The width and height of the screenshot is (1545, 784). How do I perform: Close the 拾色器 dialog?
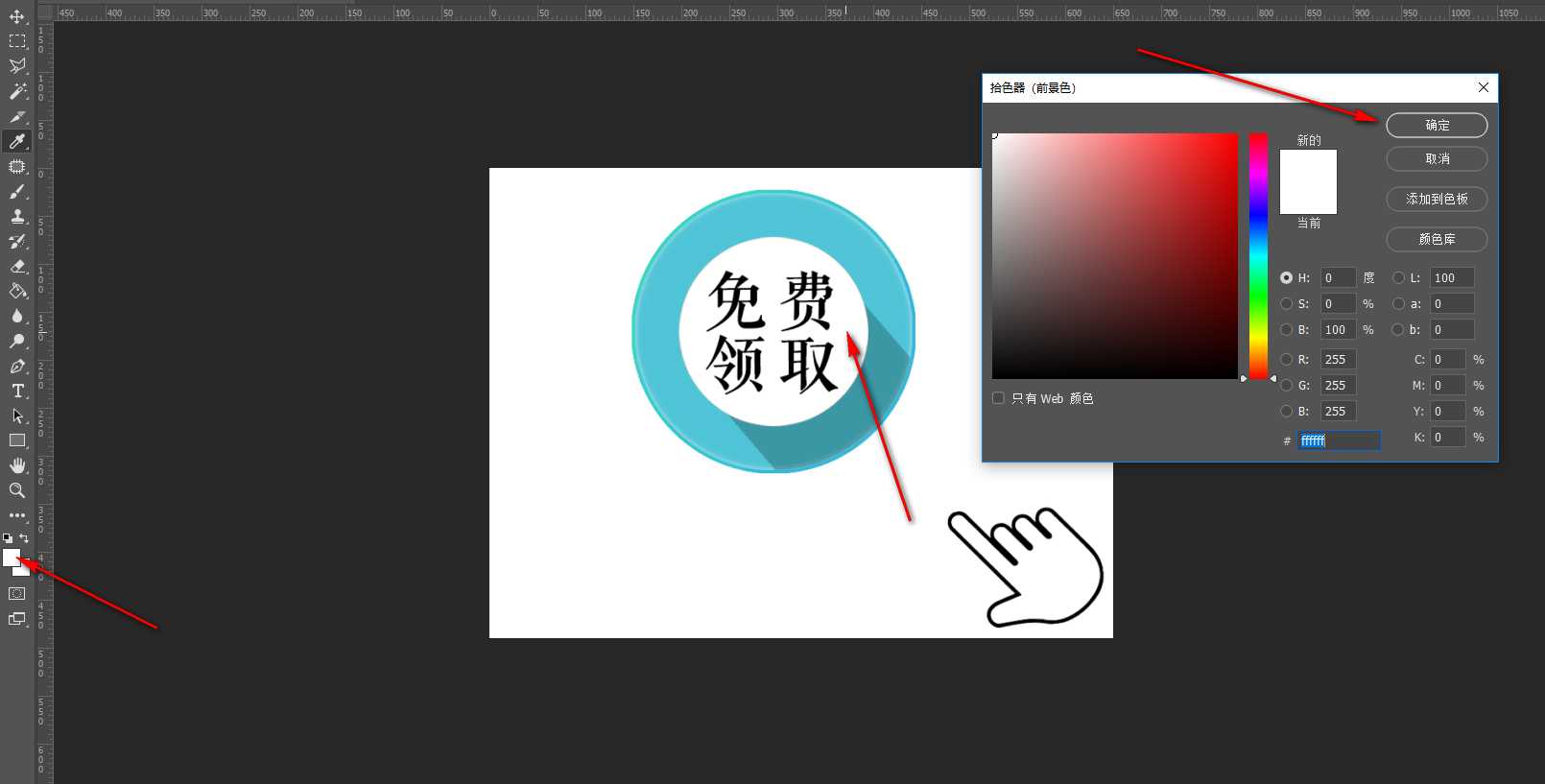[x=1484, y=87]
